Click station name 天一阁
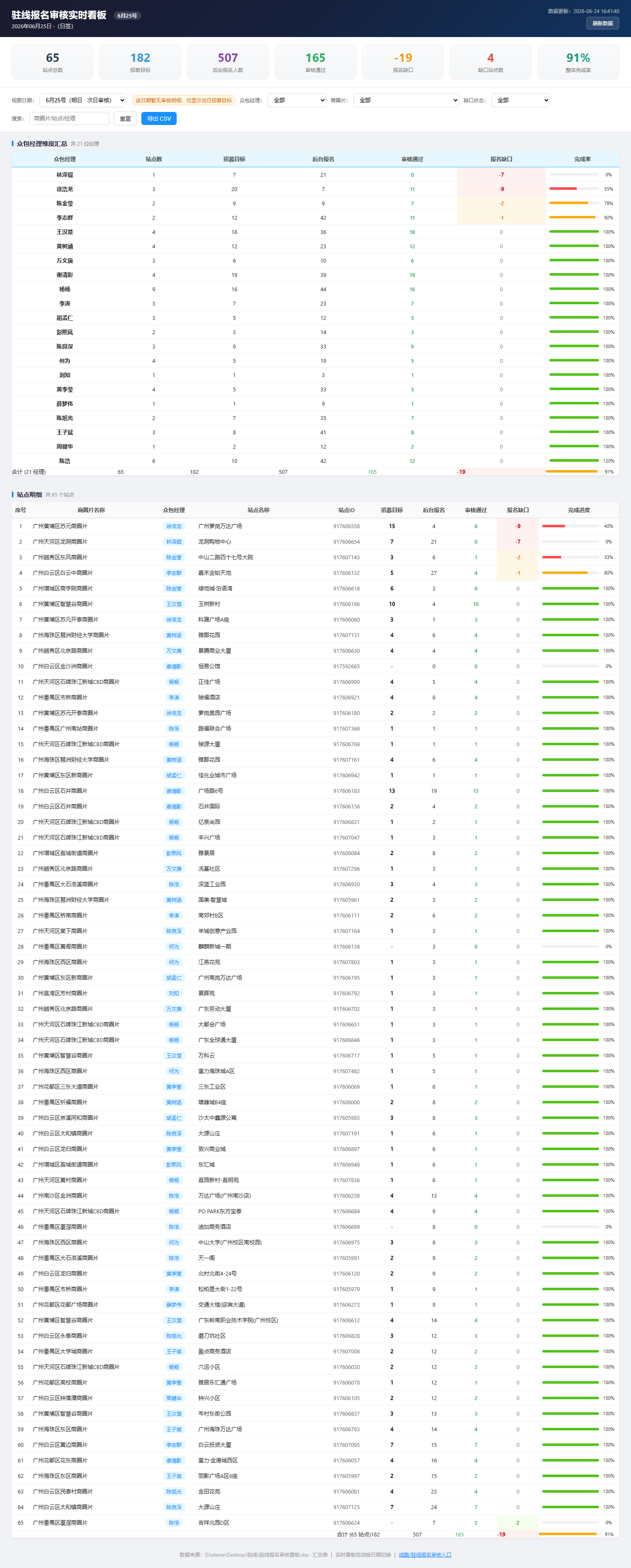This screenshot has width=631, height=1568. [206, 1257]
